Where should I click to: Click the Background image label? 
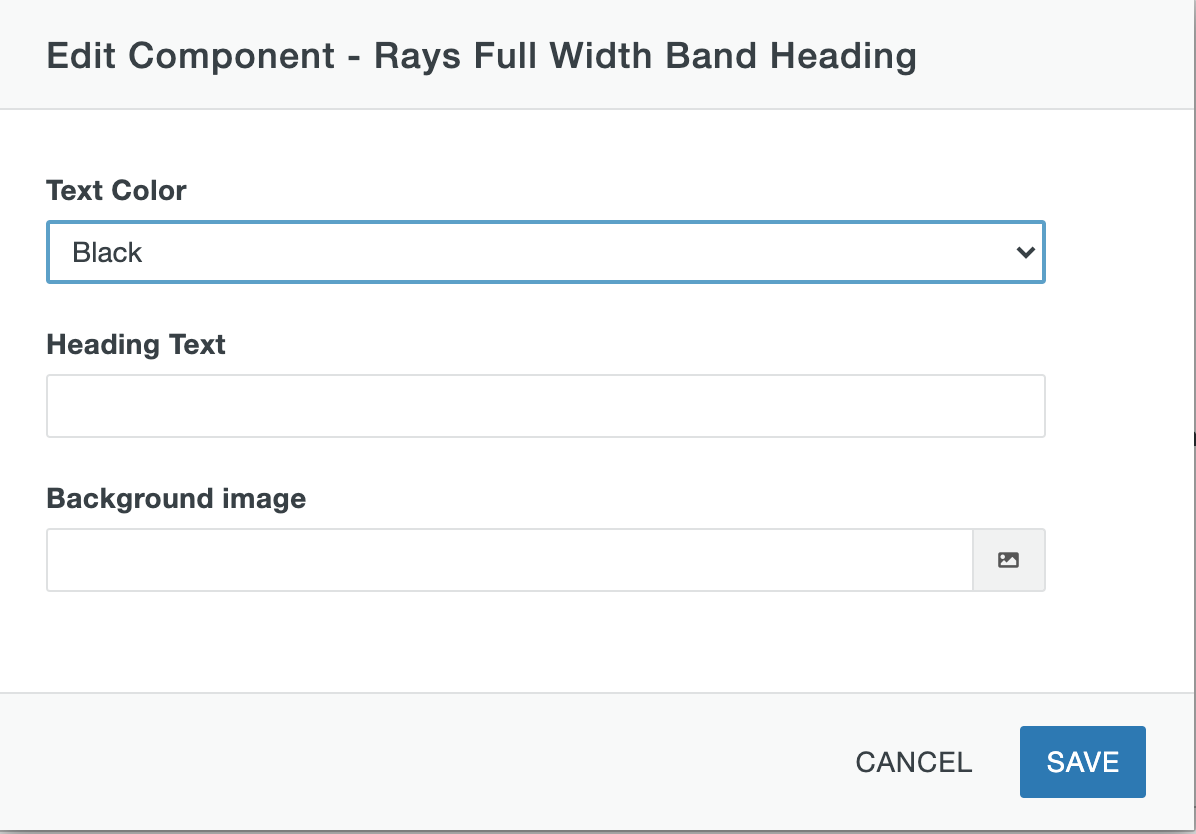(175, 498)
